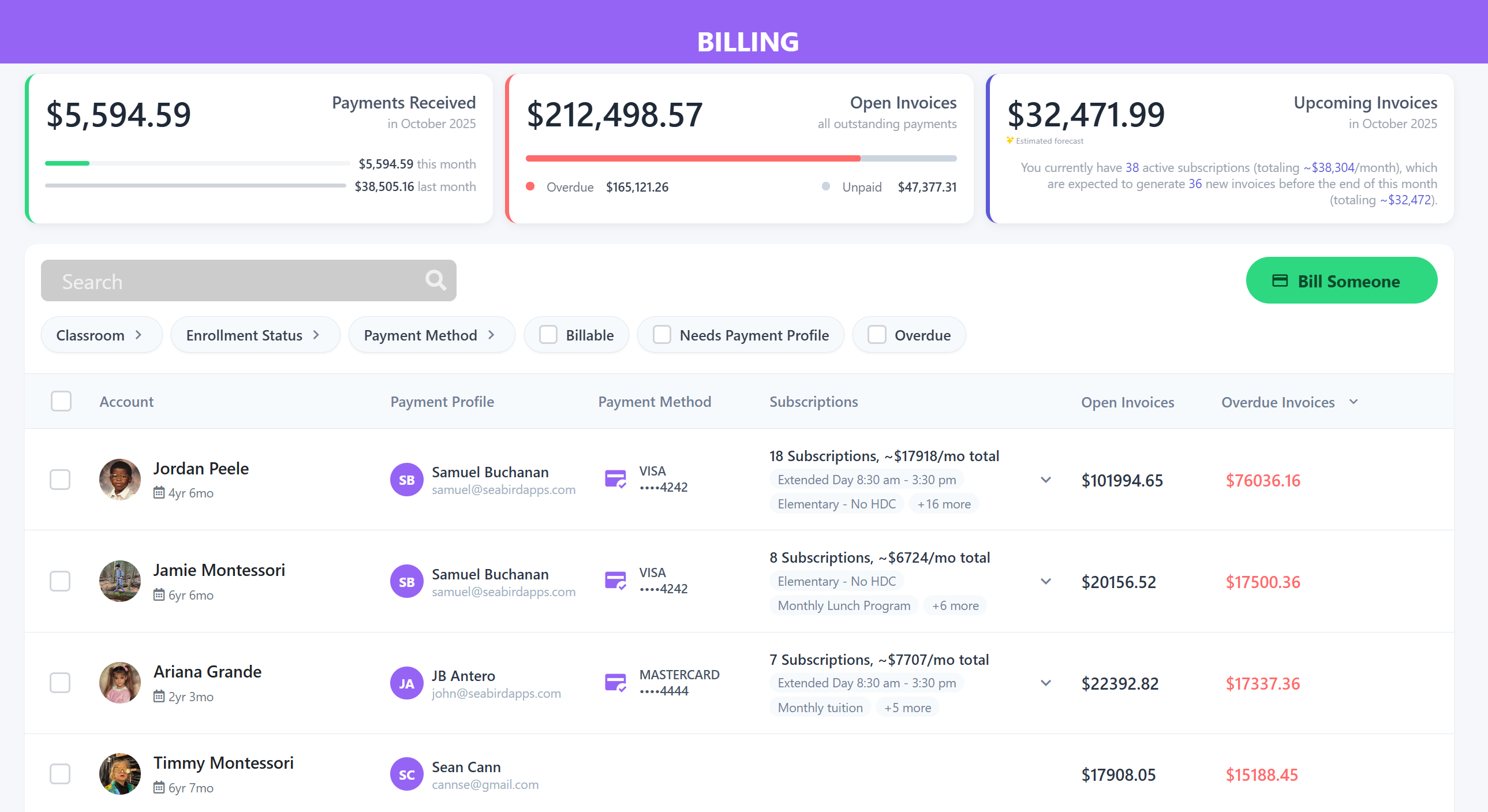Click Ariana Grande's Mastercard card icon
The width and height of the screenshot is (1488, 812).
[615, 683]
